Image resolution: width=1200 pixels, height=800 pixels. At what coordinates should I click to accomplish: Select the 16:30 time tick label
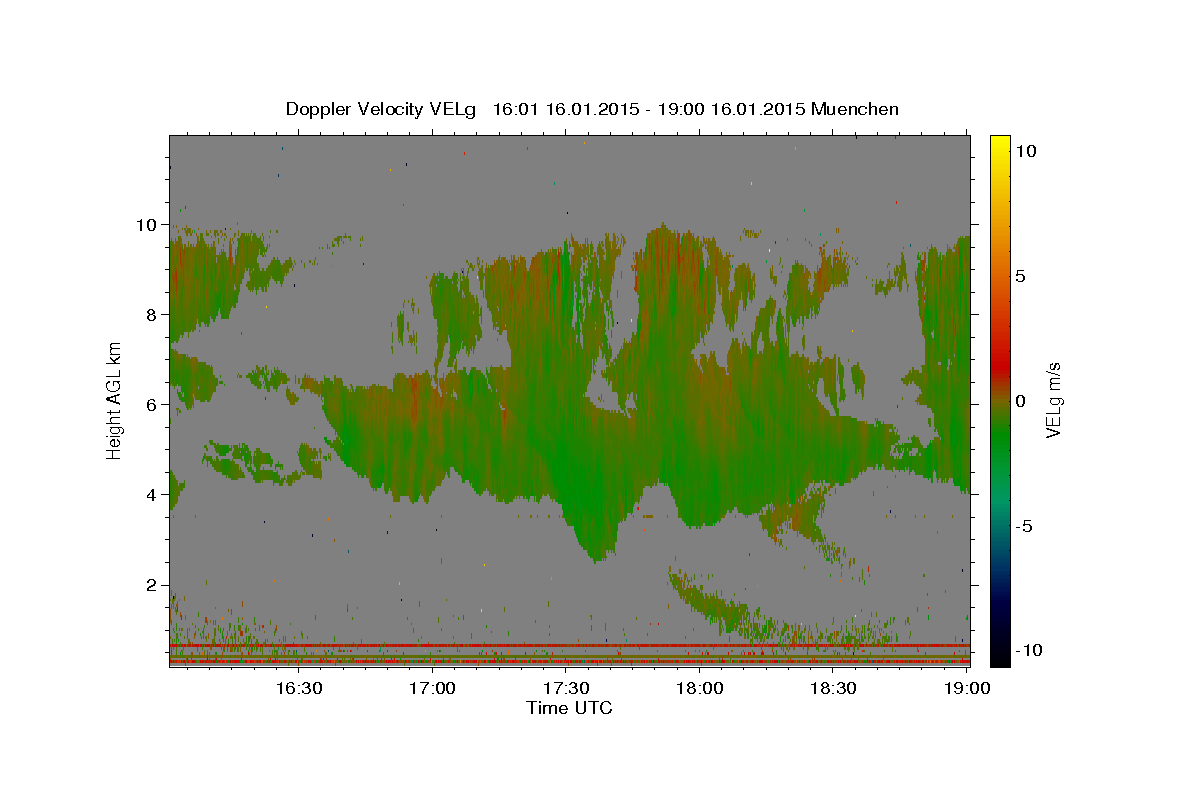[x=298, y=689]
